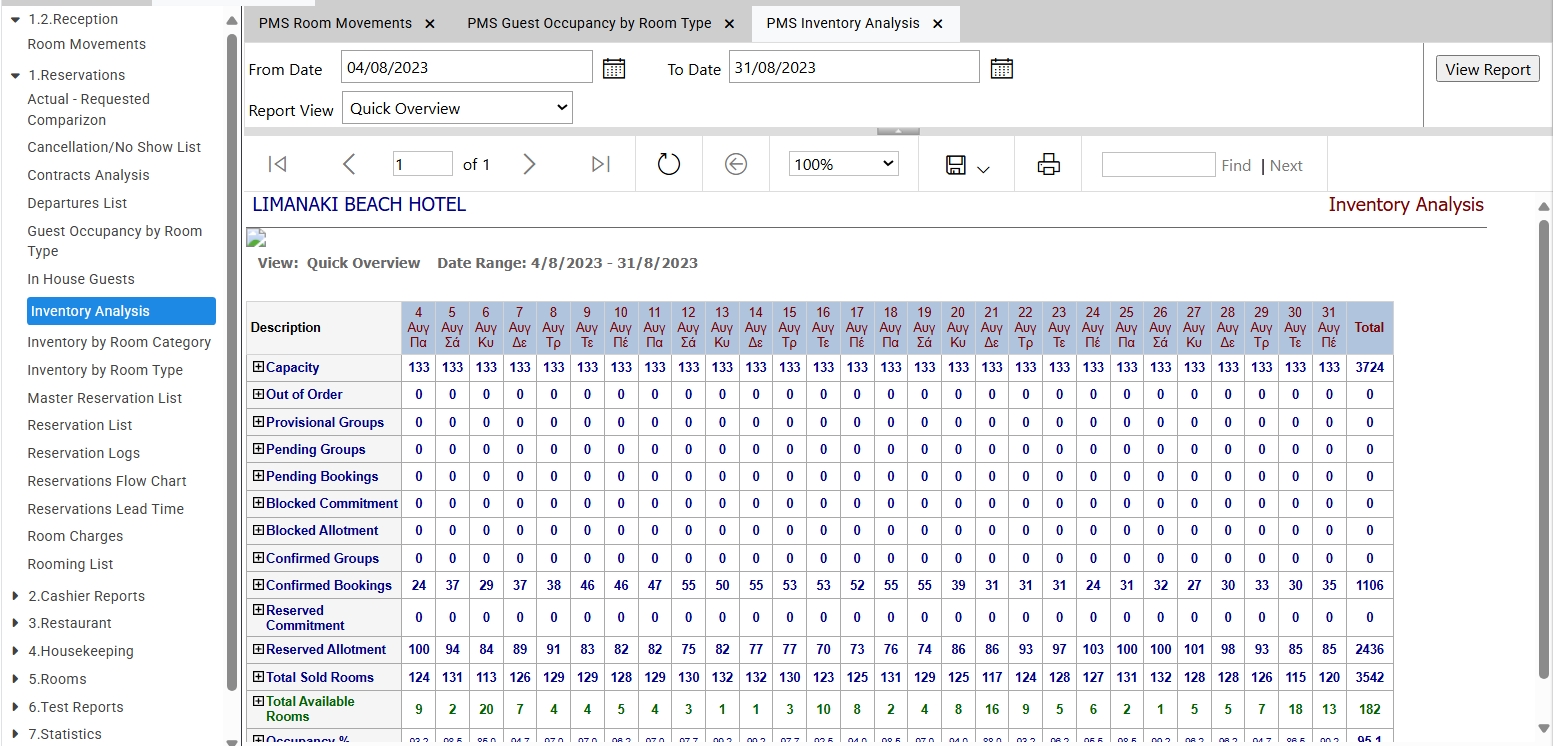The height and width of the screenshot is (746, 1553).
Task: Go to first report page
Action: 278,164
